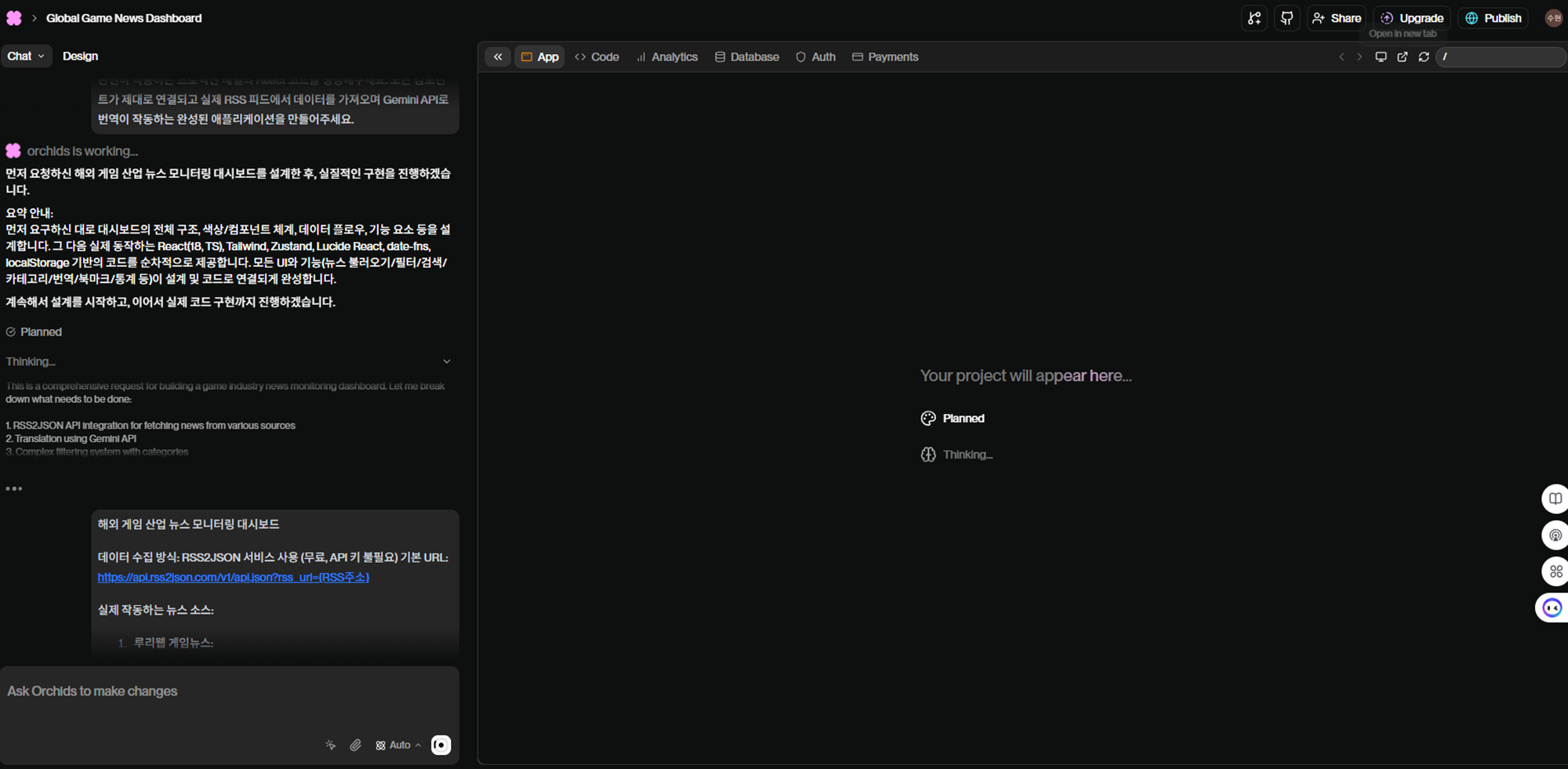The image size is (1568, 769).
Task: Click the breadcrumb chevron next to logo
Action: (x=34, y=18)
